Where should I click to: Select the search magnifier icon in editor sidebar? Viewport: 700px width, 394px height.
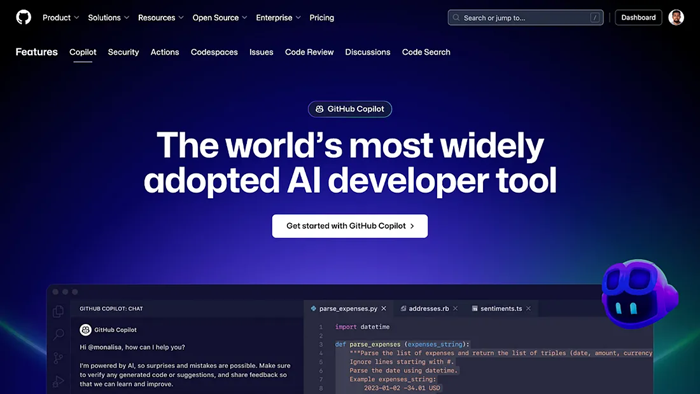(58, 334)
